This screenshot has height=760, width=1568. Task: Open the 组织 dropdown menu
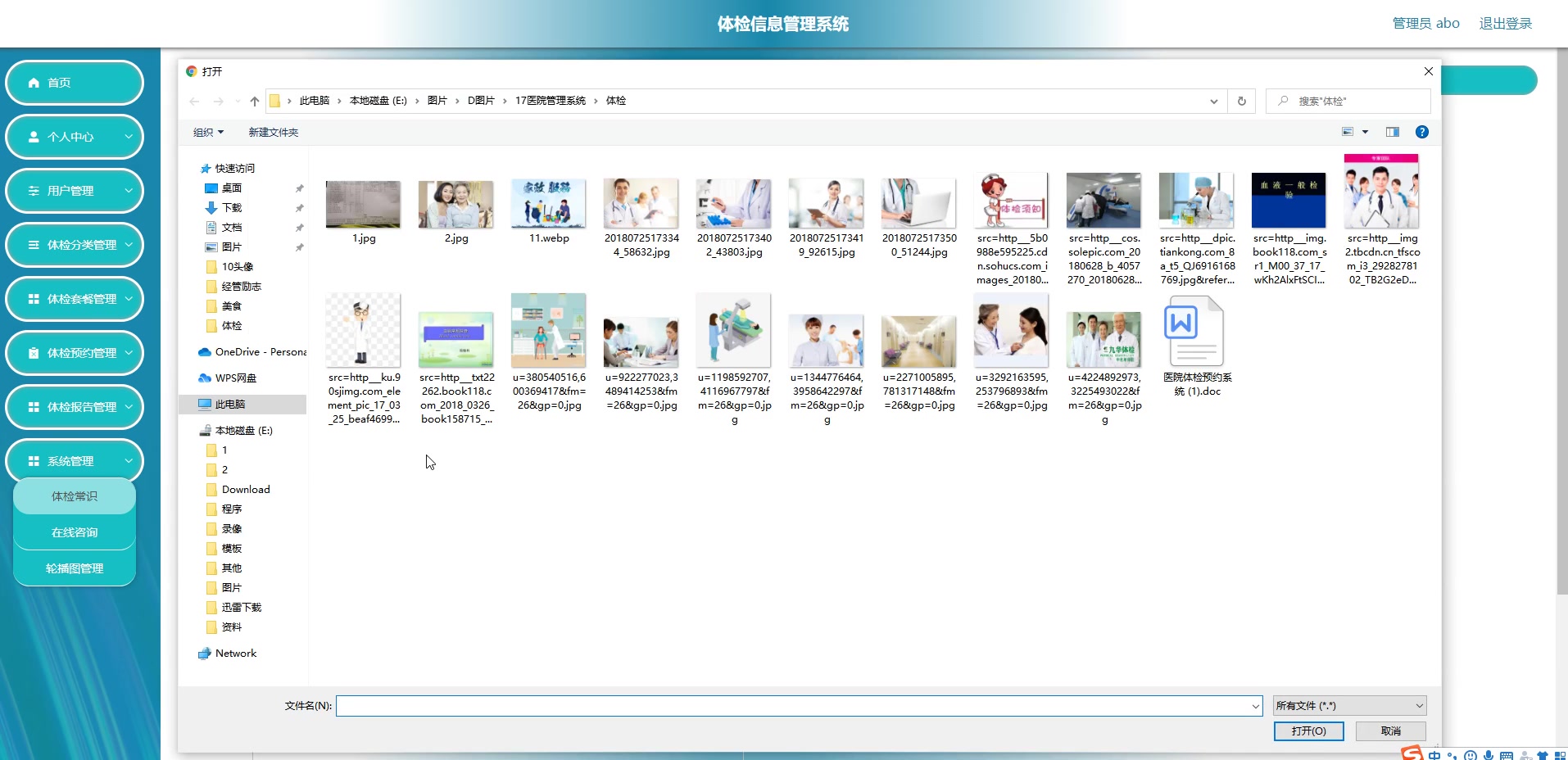[208, 132]
